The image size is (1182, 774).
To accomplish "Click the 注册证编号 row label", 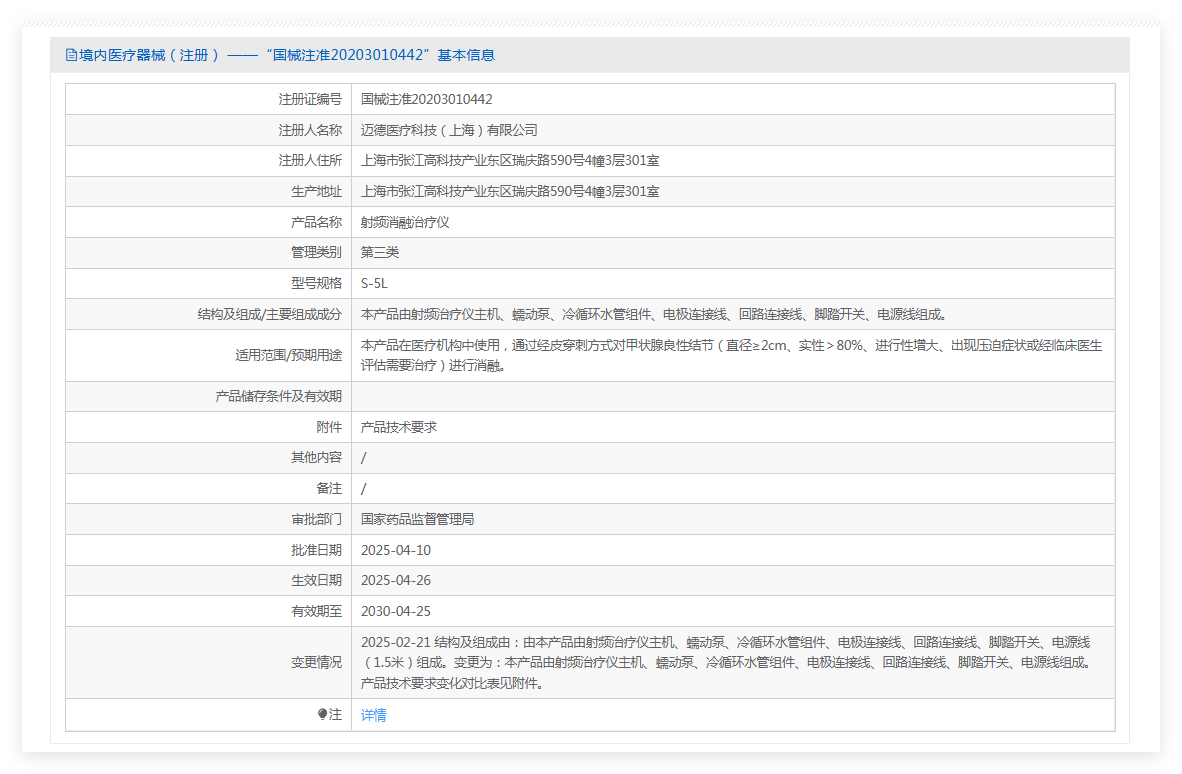I will 310,99.
